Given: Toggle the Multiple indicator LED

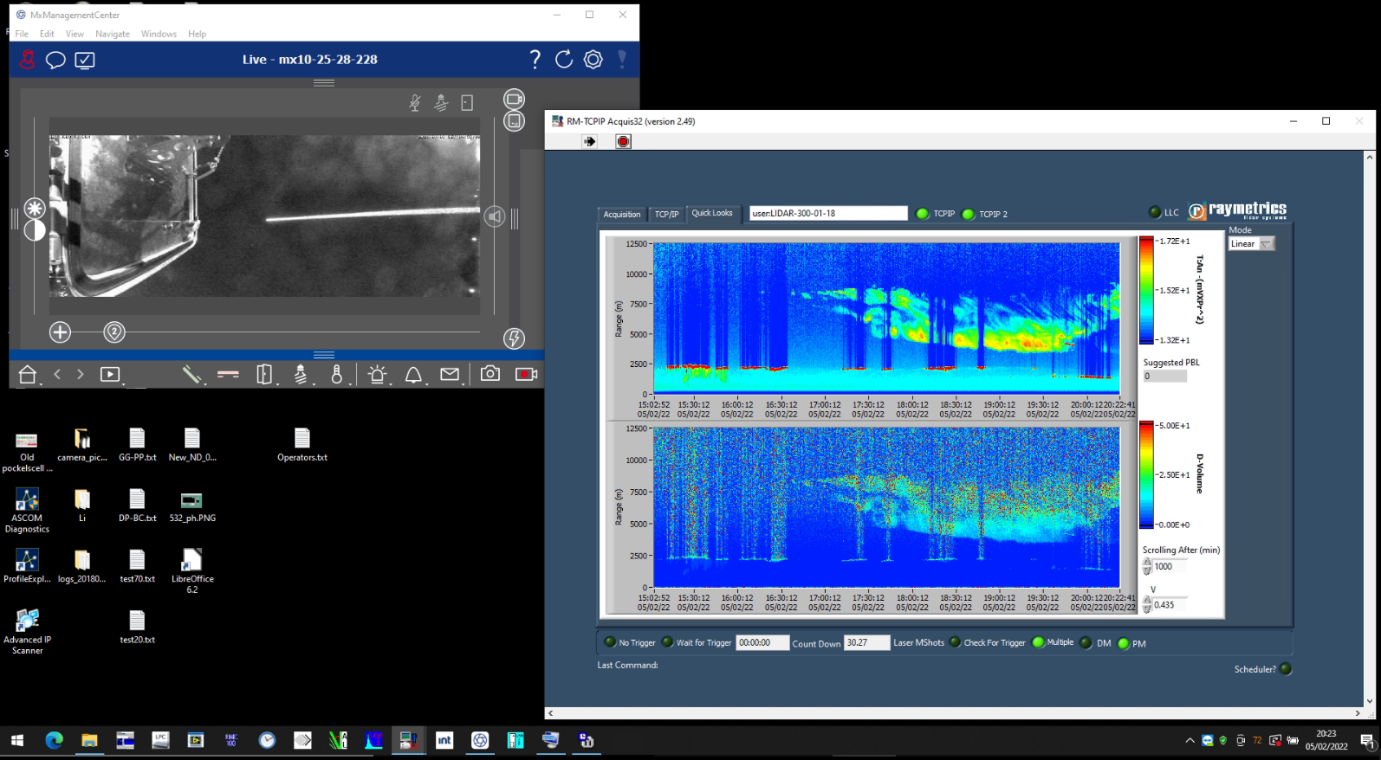Looking at the screenshot, I should [x=1038, y=643].
